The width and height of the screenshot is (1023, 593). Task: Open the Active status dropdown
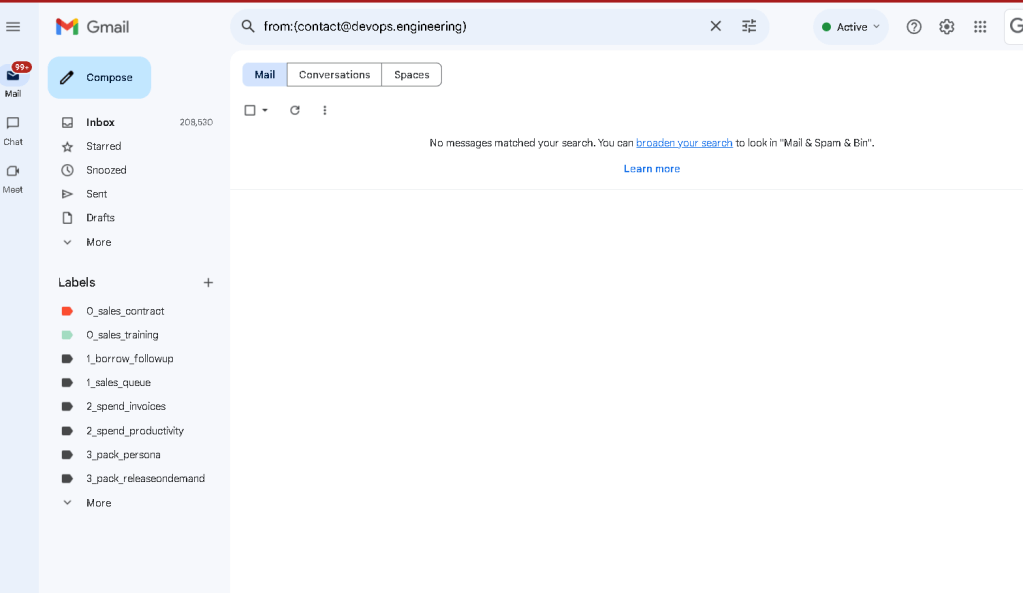point(851,27)
